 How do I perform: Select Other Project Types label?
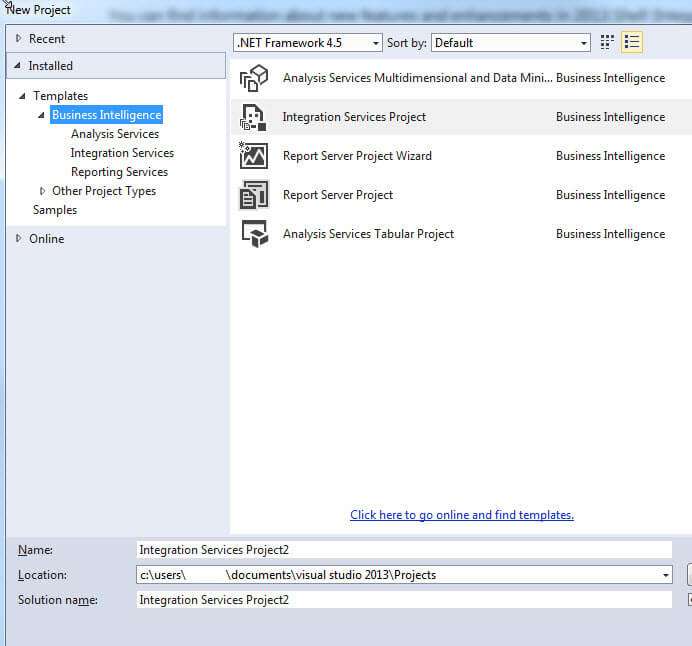click(x=104, y=191)
